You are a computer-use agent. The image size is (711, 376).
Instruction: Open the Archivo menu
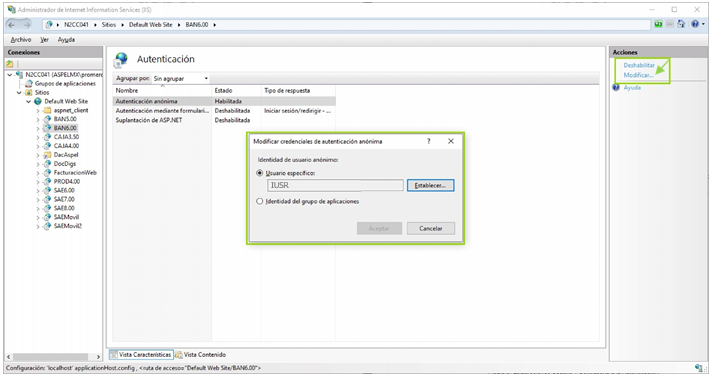(x=21, y=39)
